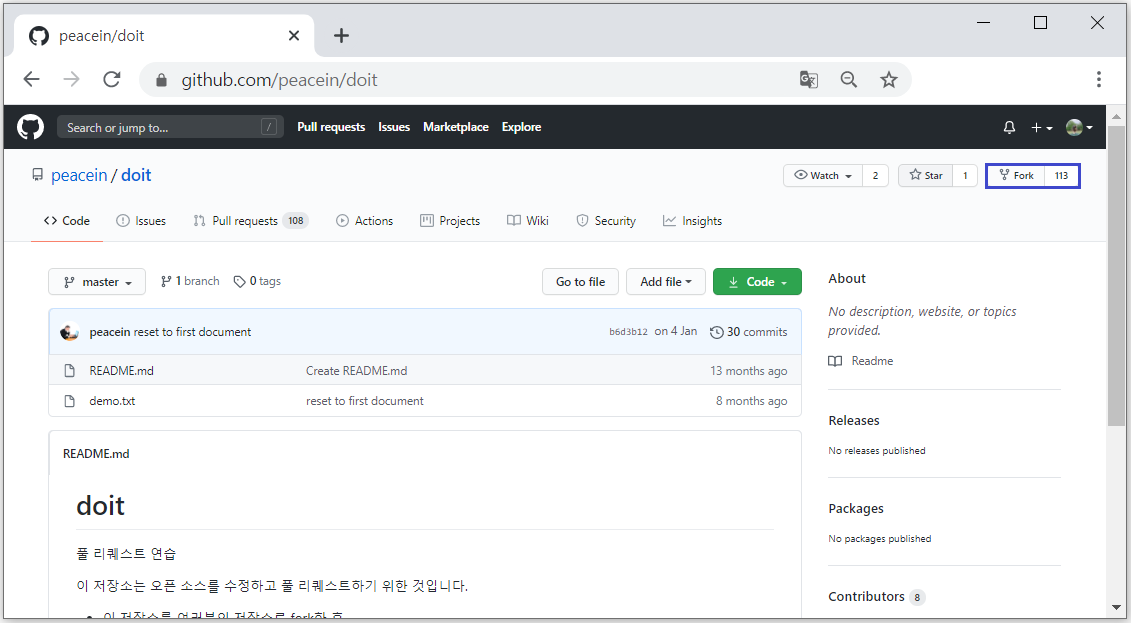This screenshot has width=1131, height=623.
Task: Open the peacein owner link
Action: point(79,175)
